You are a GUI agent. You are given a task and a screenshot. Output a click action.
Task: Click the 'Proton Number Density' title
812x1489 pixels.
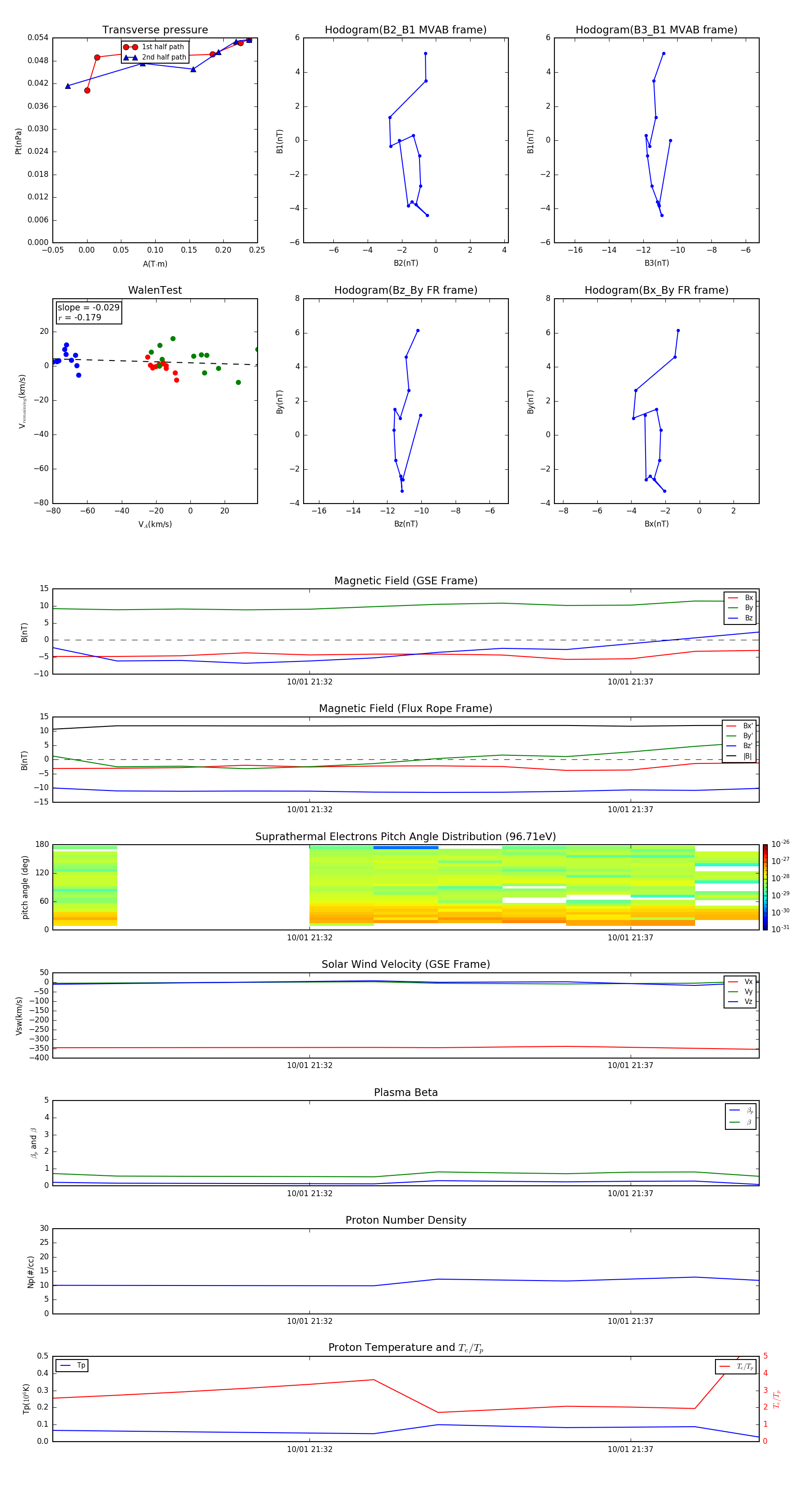406,1220
